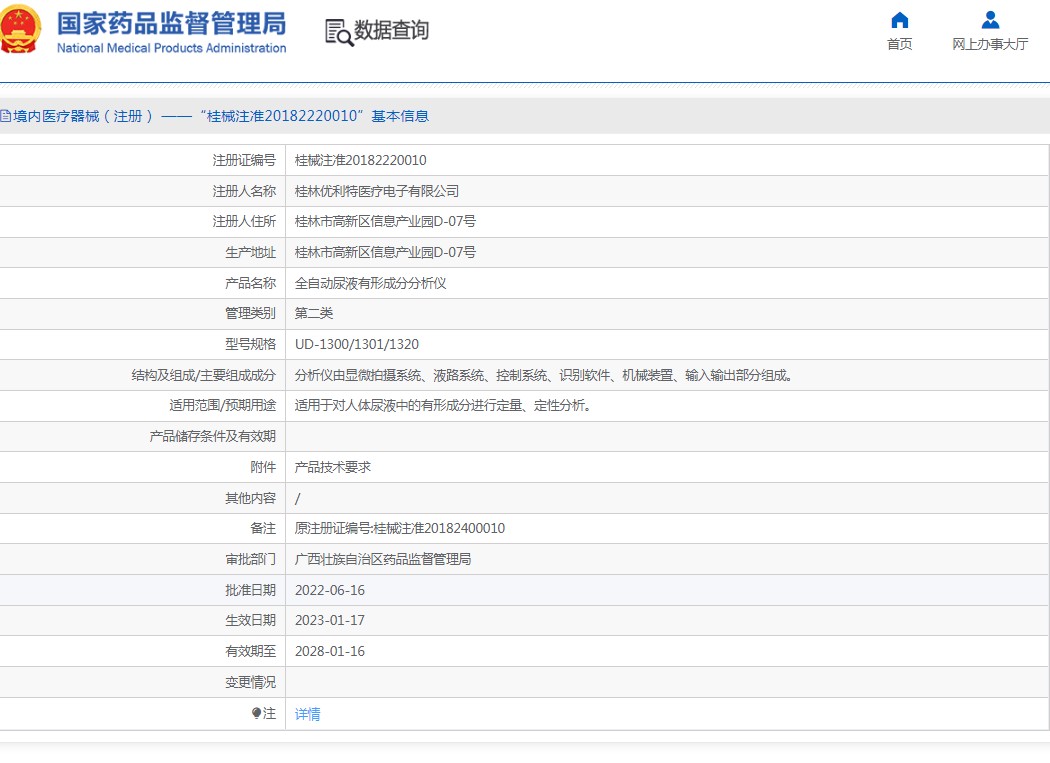Click 产品技术要求 attachment value
The width and height of the screenshot is (1050, 763).
pos(333,467)
